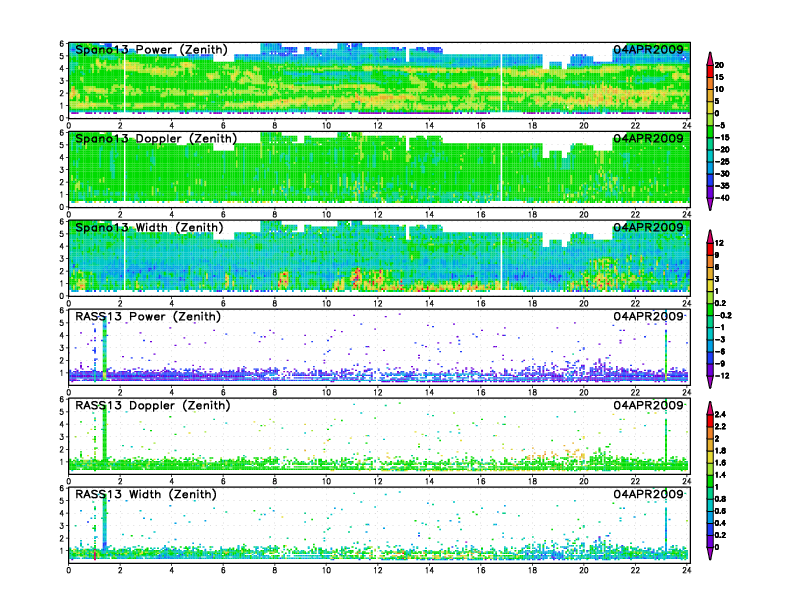Image resolution: width=792 pixels, height=612 pixels.
Task: Click the orange segment of the top colorbar
Action: tap(710, 83)
